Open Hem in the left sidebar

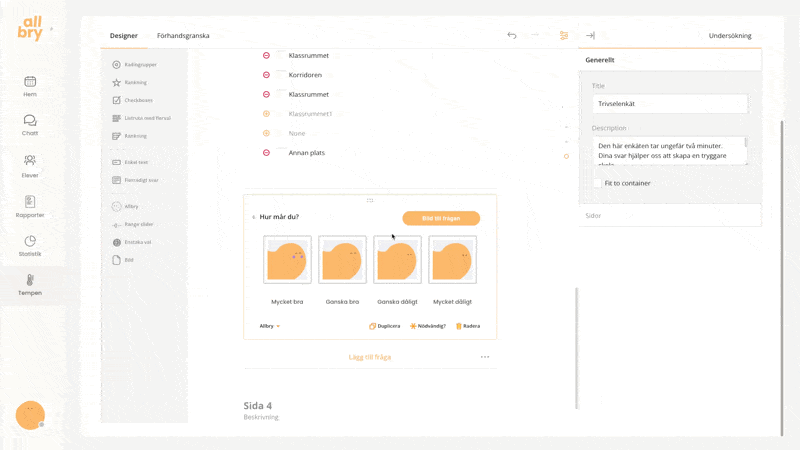pos(30,86)
